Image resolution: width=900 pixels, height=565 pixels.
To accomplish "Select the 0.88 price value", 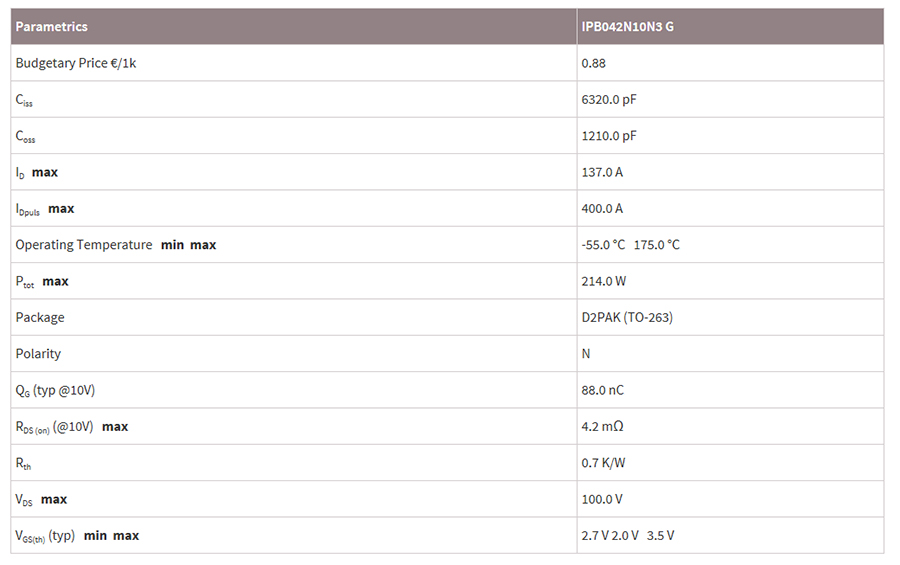I will click(x=594, y=63).
